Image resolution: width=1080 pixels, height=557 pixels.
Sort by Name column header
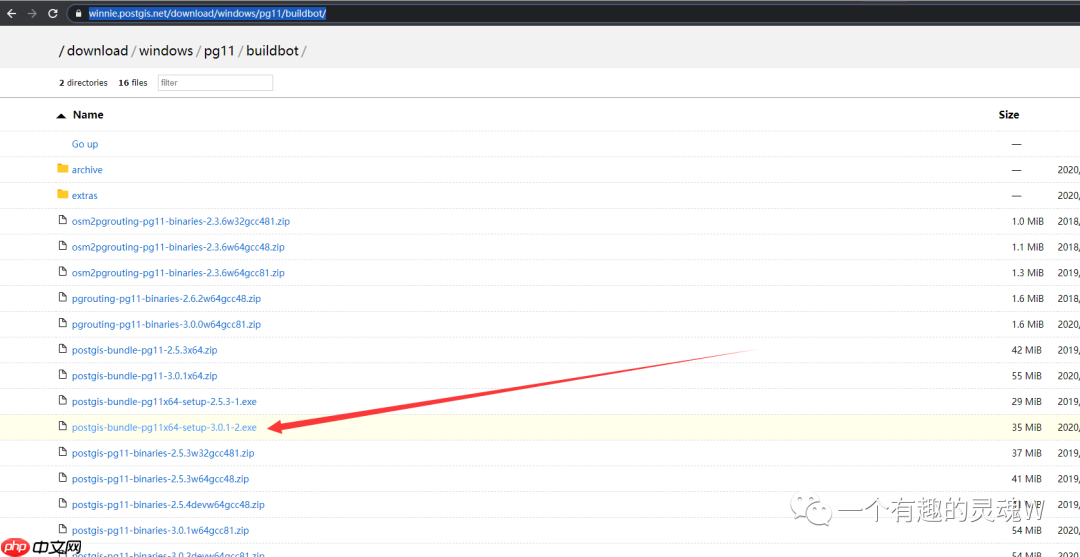(x=88, y=115)
